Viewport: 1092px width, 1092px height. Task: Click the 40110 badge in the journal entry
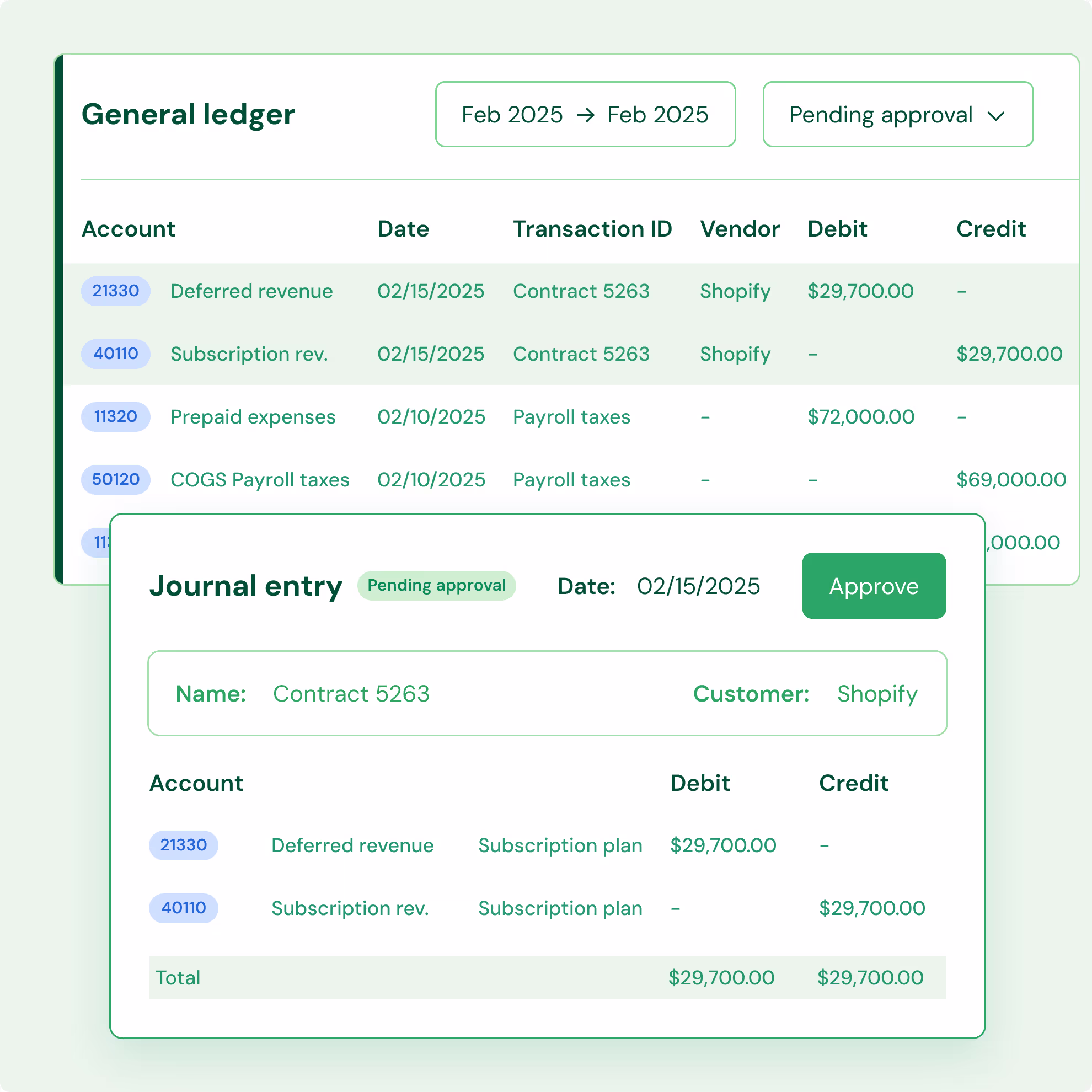pos(183,908)
